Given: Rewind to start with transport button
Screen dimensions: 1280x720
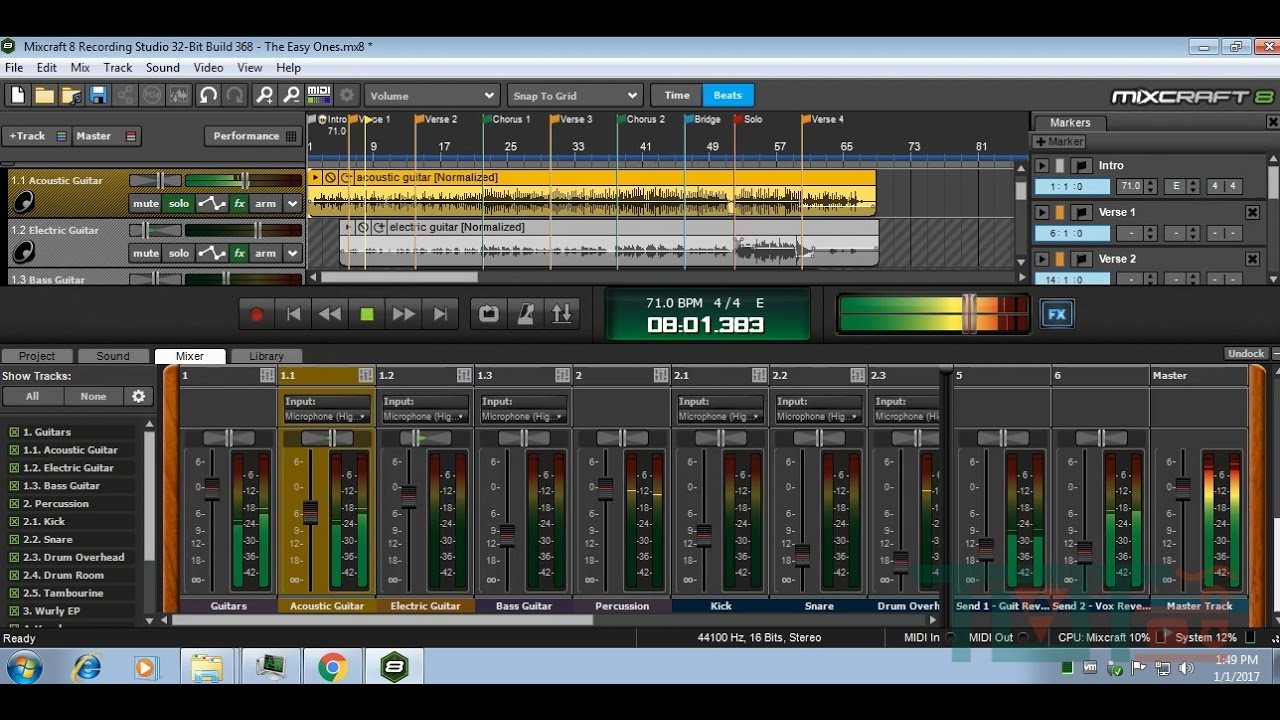Looking at the screenshot, I should pos(293,314).
